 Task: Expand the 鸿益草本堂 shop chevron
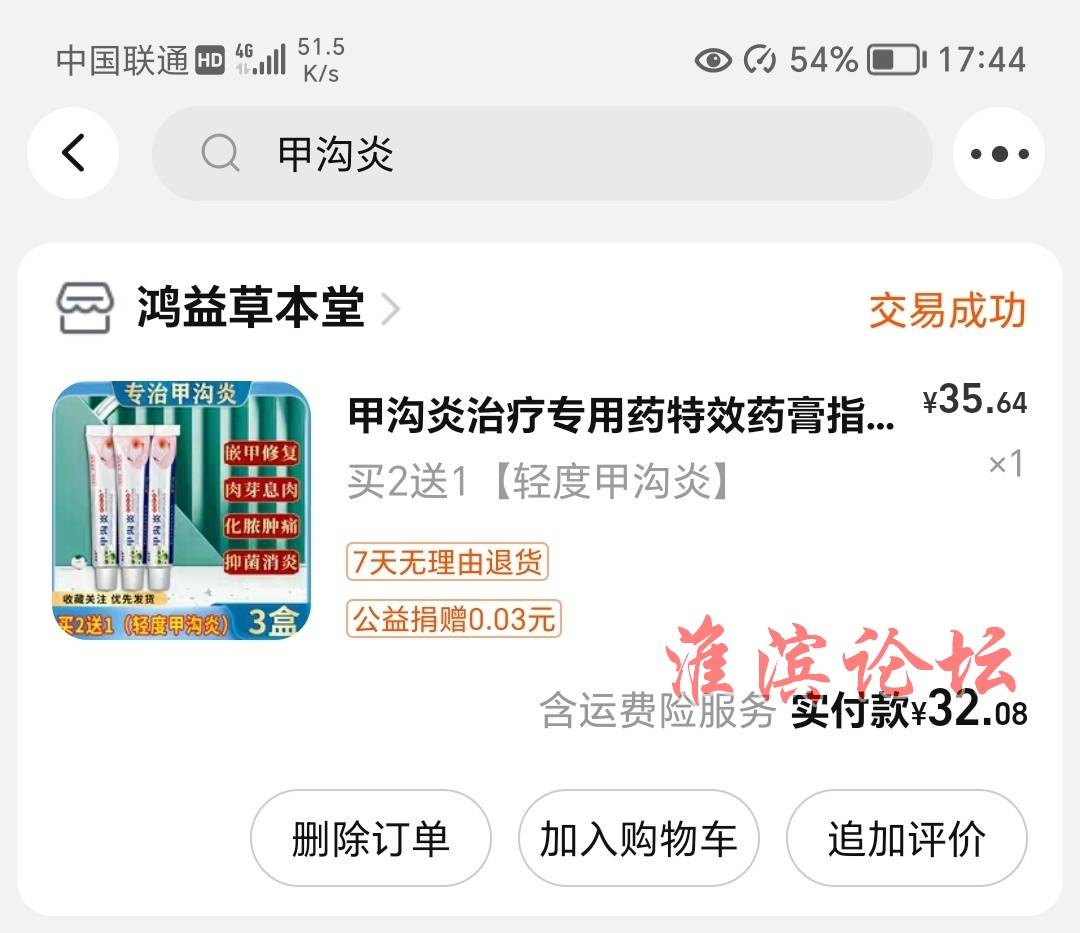[x=391, y=309]
